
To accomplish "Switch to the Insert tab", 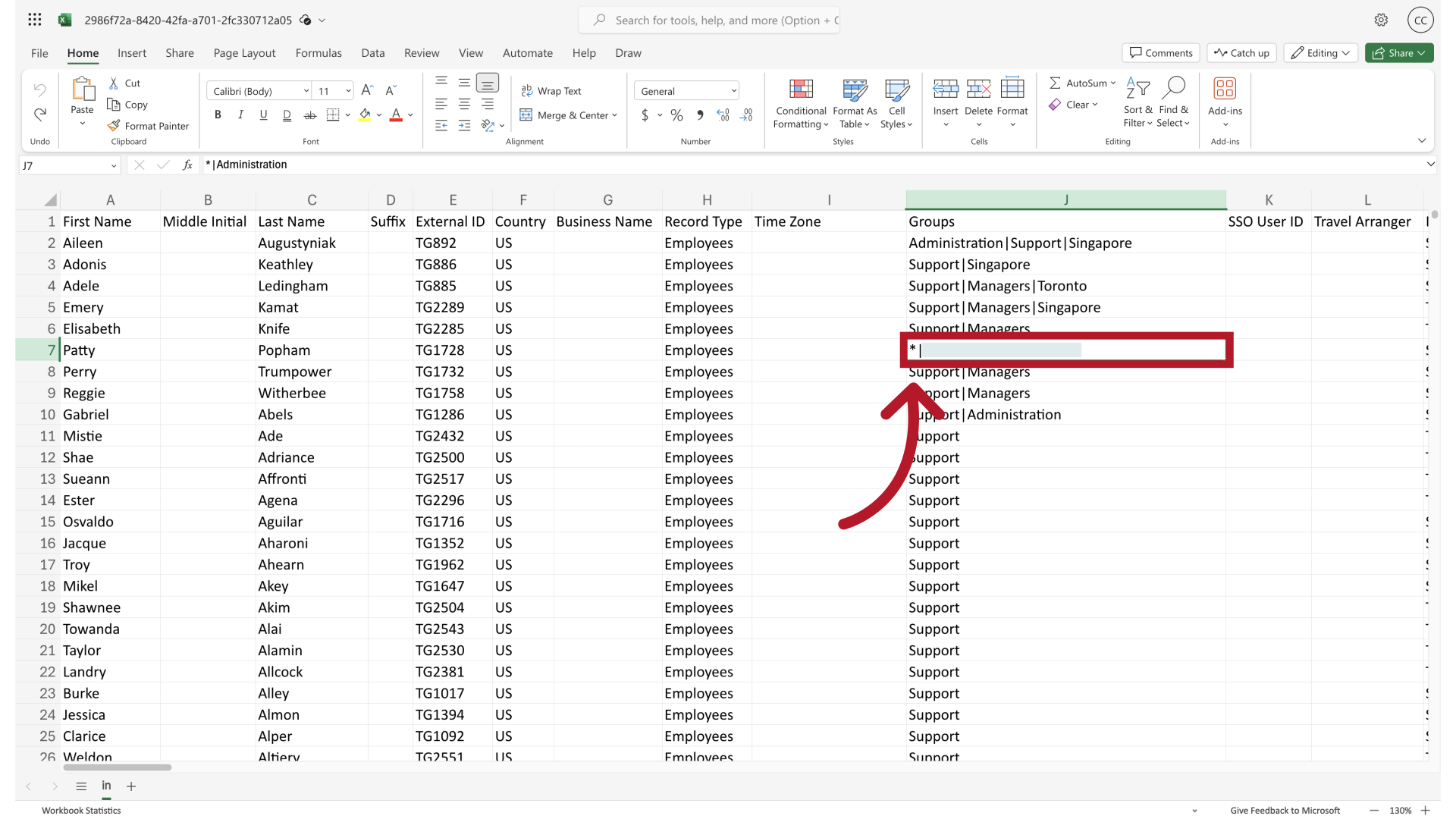I will tap(132, 53).
